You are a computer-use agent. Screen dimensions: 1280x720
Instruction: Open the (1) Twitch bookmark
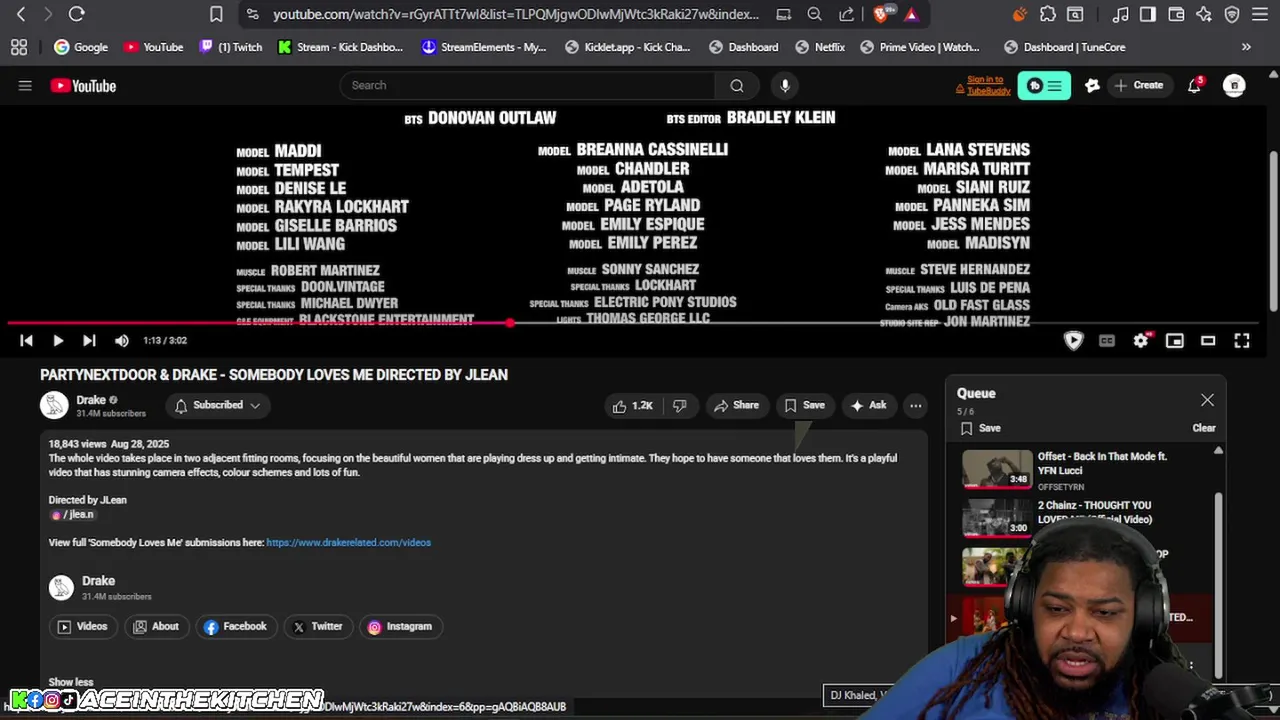[x=231, y=47]
